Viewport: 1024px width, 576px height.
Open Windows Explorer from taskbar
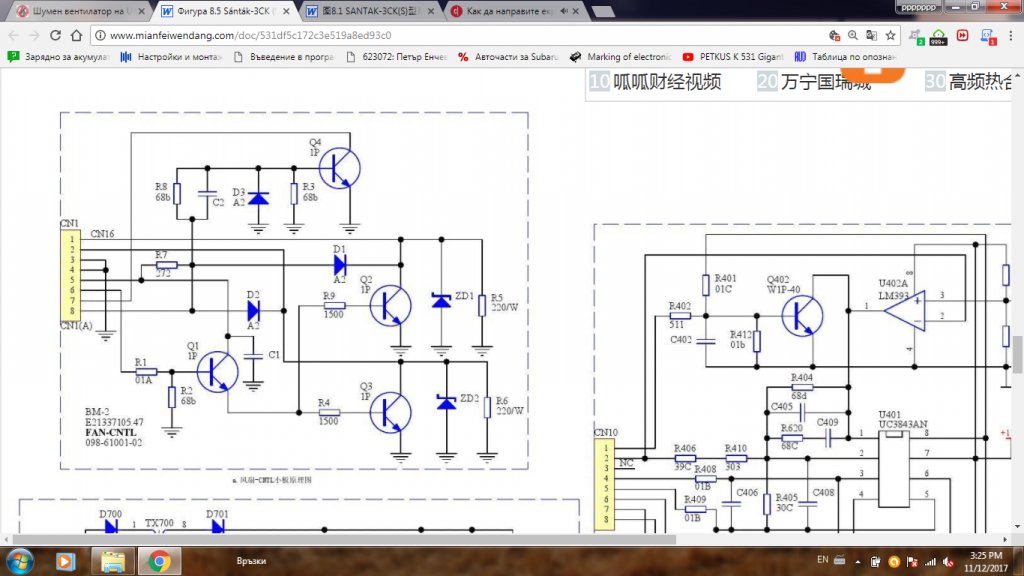tap(112, 562)
